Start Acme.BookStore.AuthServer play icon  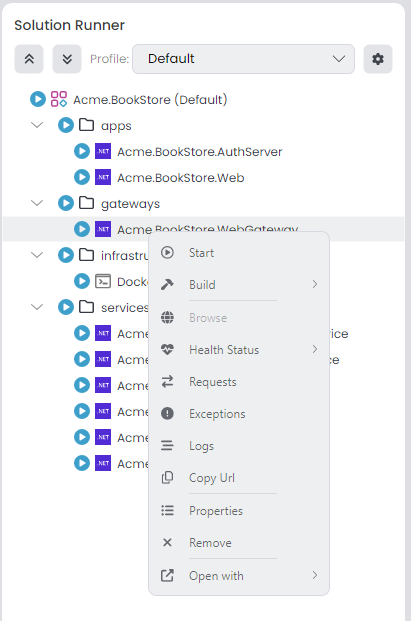tap(82, 151)
